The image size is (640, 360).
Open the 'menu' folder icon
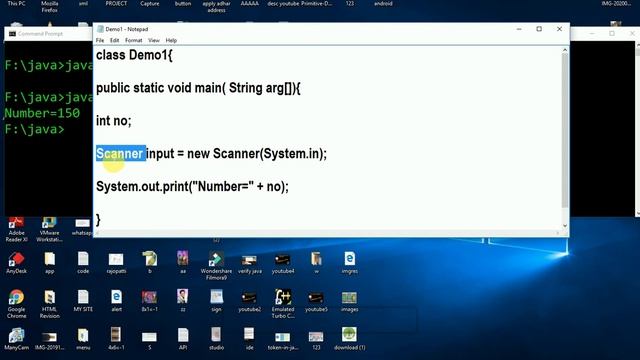coord(83,339)
